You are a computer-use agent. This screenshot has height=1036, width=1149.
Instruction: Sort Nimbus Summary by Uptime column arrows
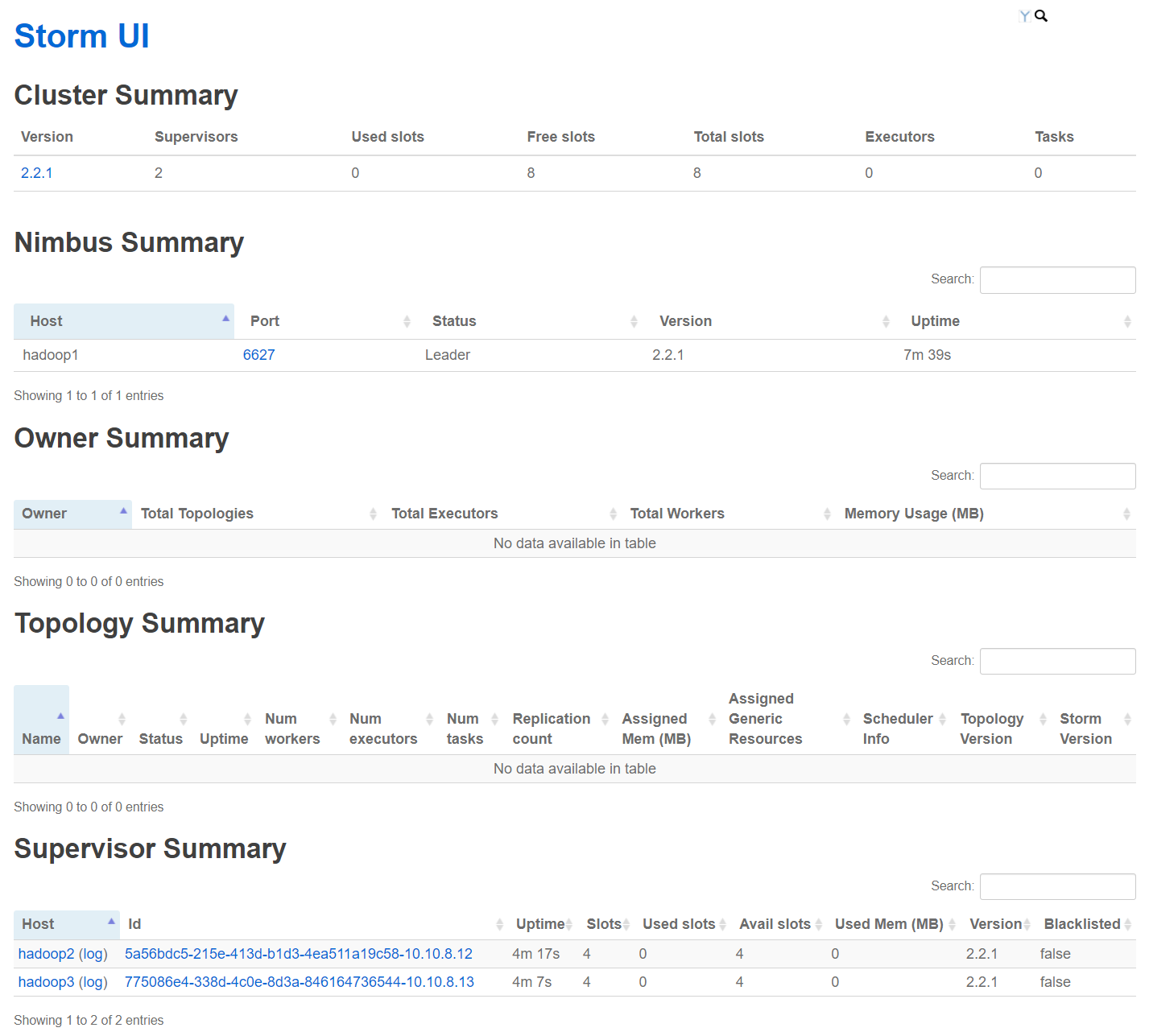1127,321
